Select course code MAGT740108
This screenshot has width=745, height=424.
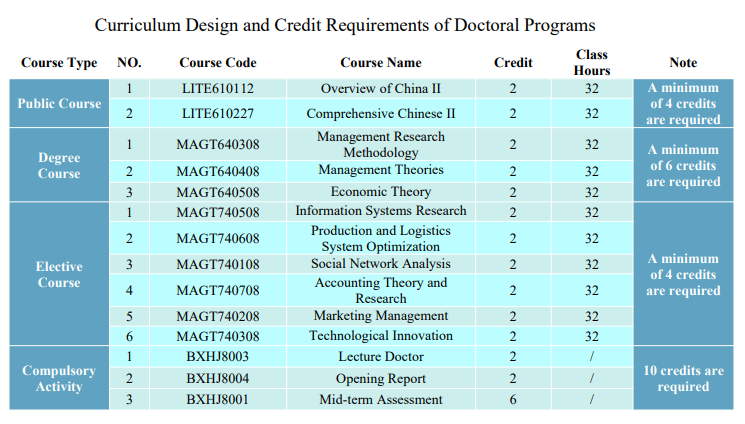[x=217, y=265]
